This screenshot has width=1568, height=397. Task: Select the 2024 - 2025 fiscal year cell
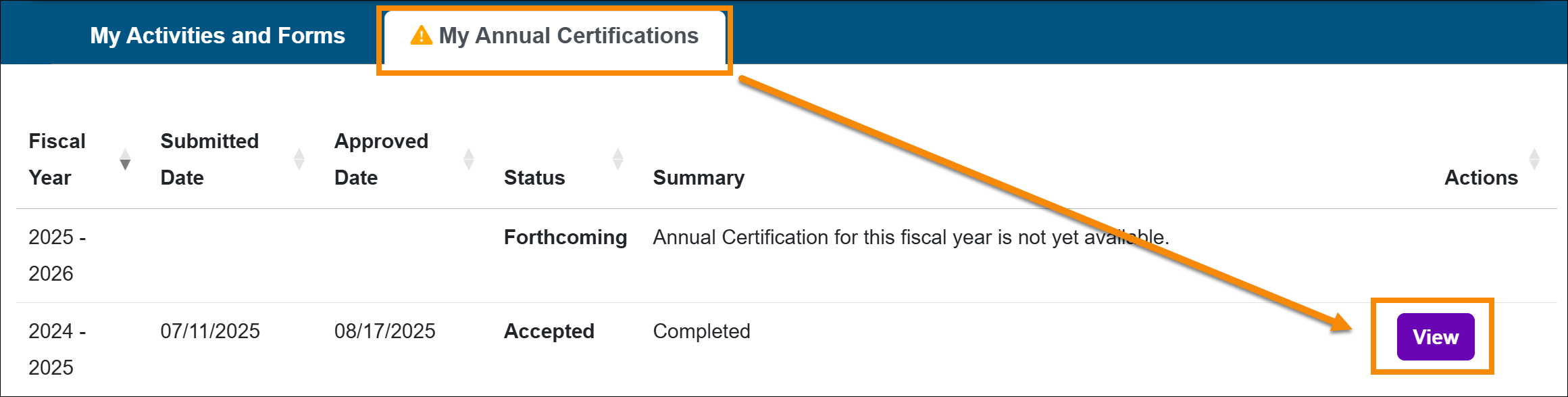pos(57,349)
